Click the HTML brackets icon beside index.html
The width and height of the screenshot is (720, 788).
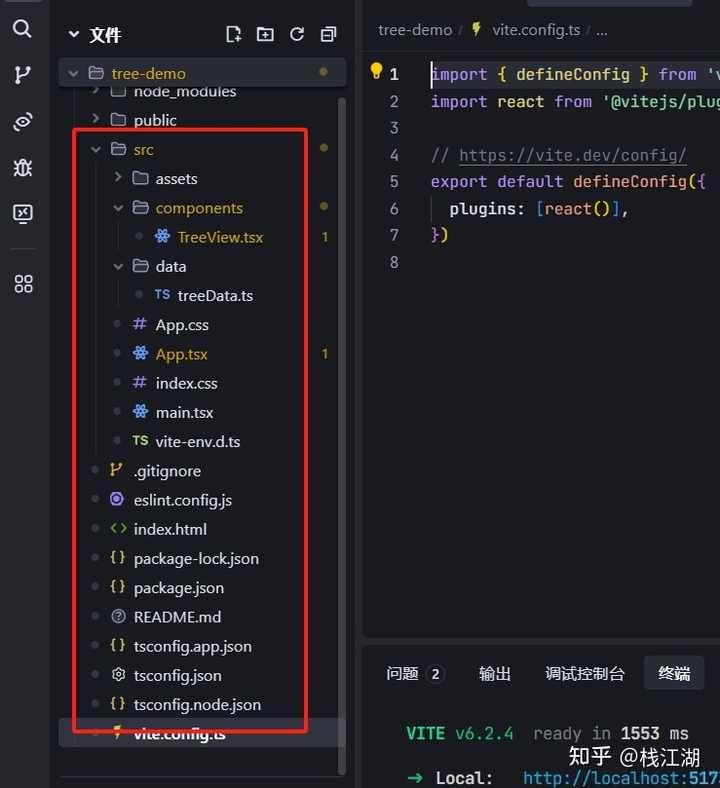(x=118, y=528)
